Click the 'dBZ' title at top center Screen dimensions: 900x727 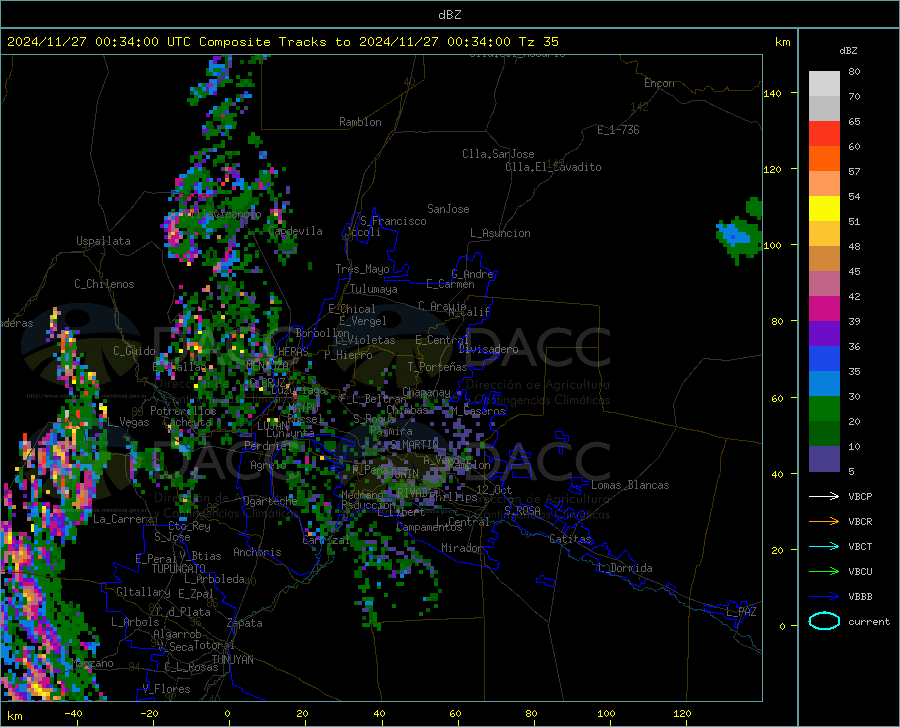449,15
